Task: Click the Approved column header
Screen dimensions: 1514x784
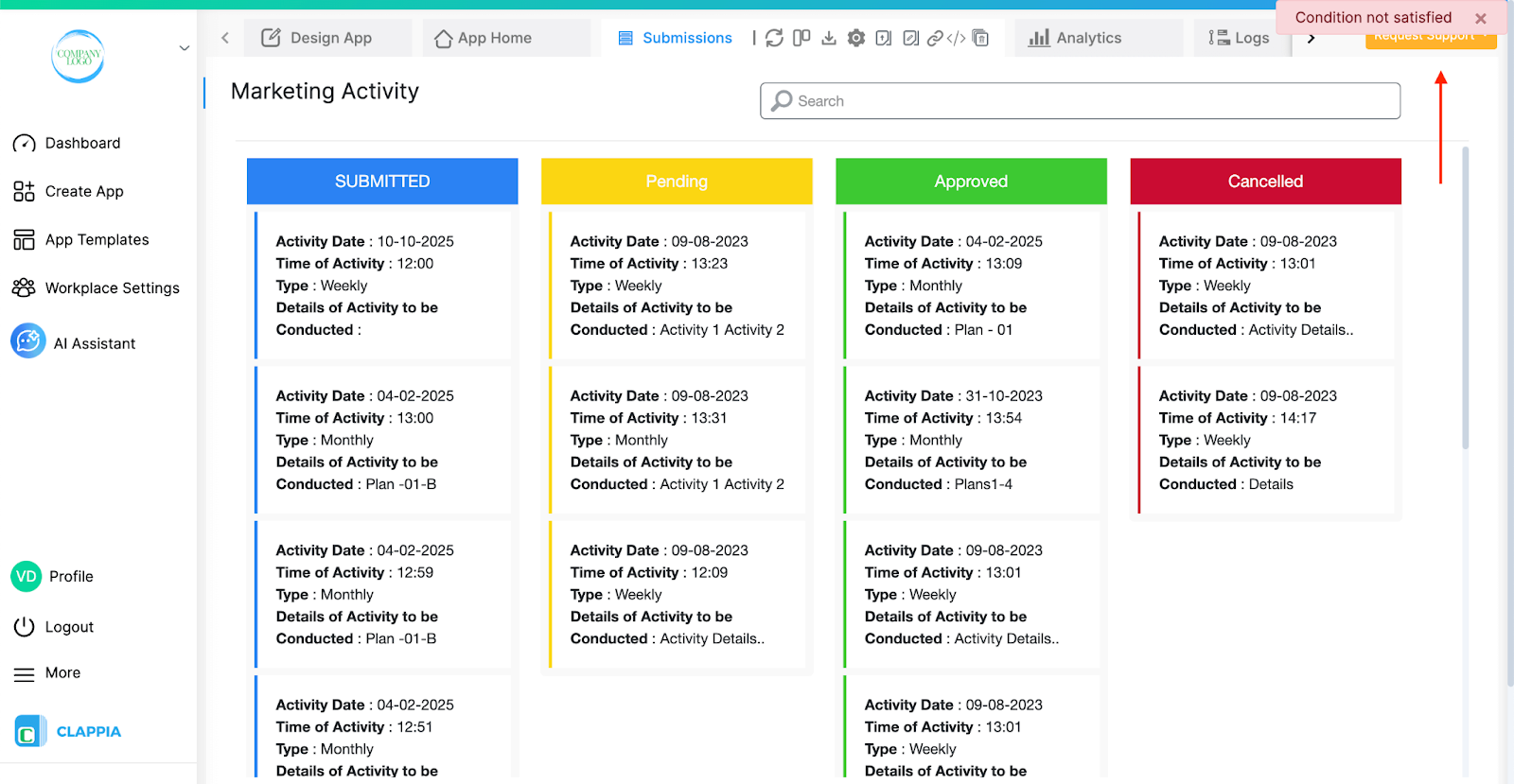Action: click(971, 181)
